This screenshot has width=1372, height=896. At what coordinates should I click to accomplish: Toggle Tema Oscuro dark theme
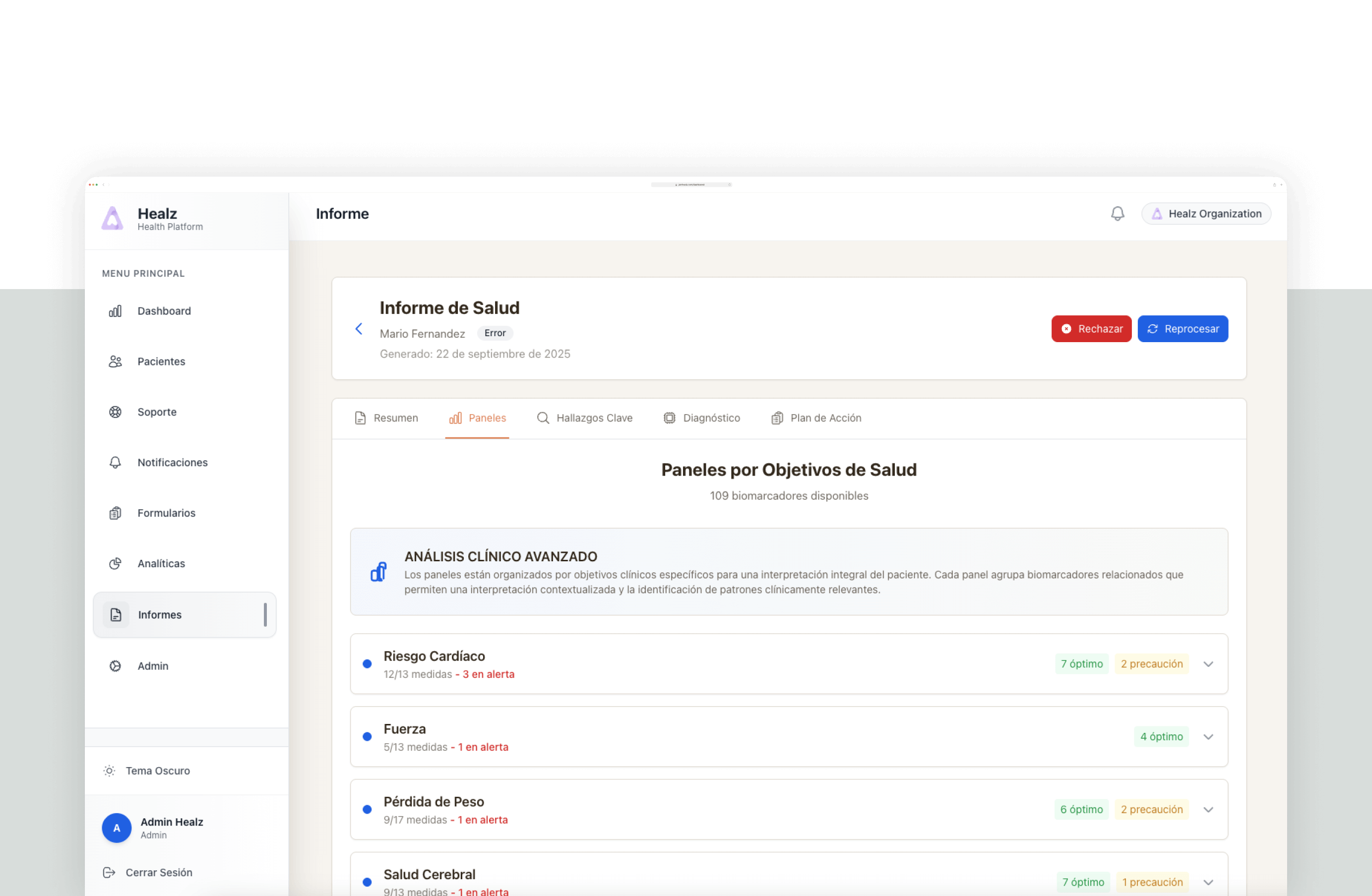click(157, 771)
